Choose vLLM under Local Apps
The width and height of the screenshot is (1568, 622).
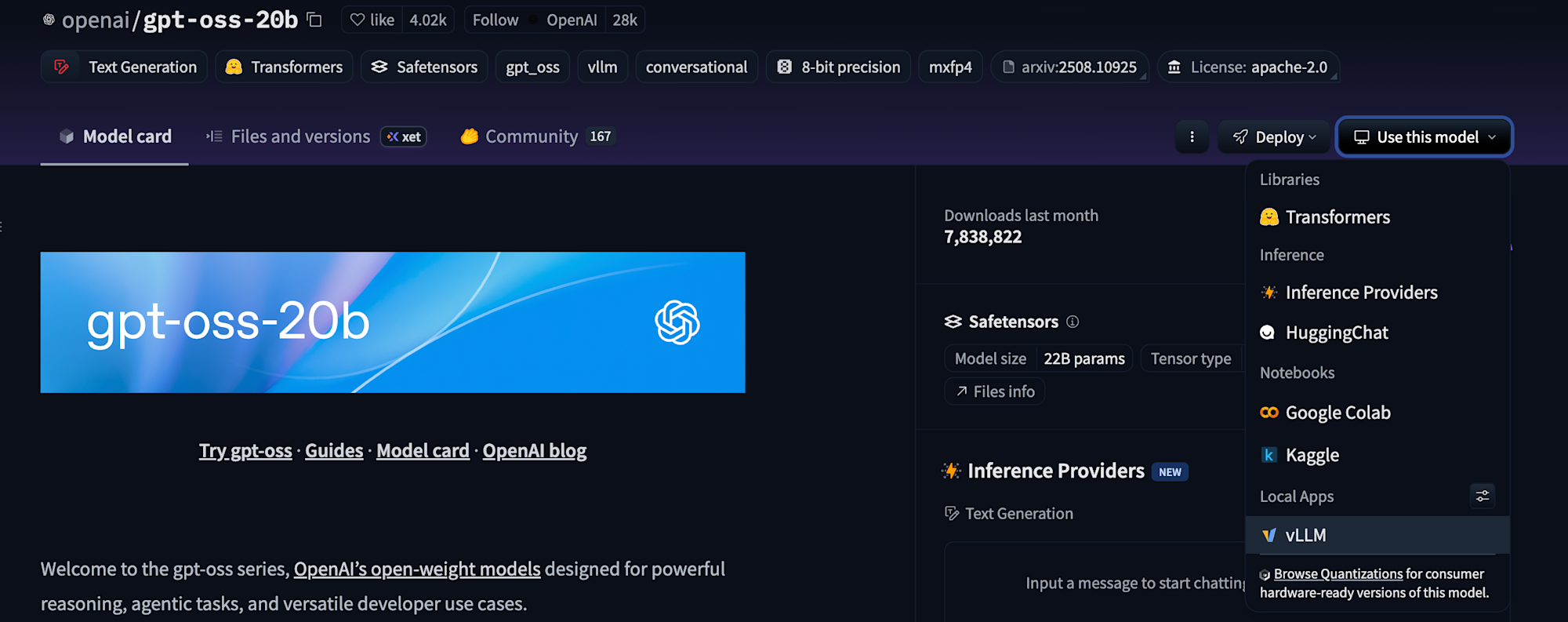[1305, 535]
